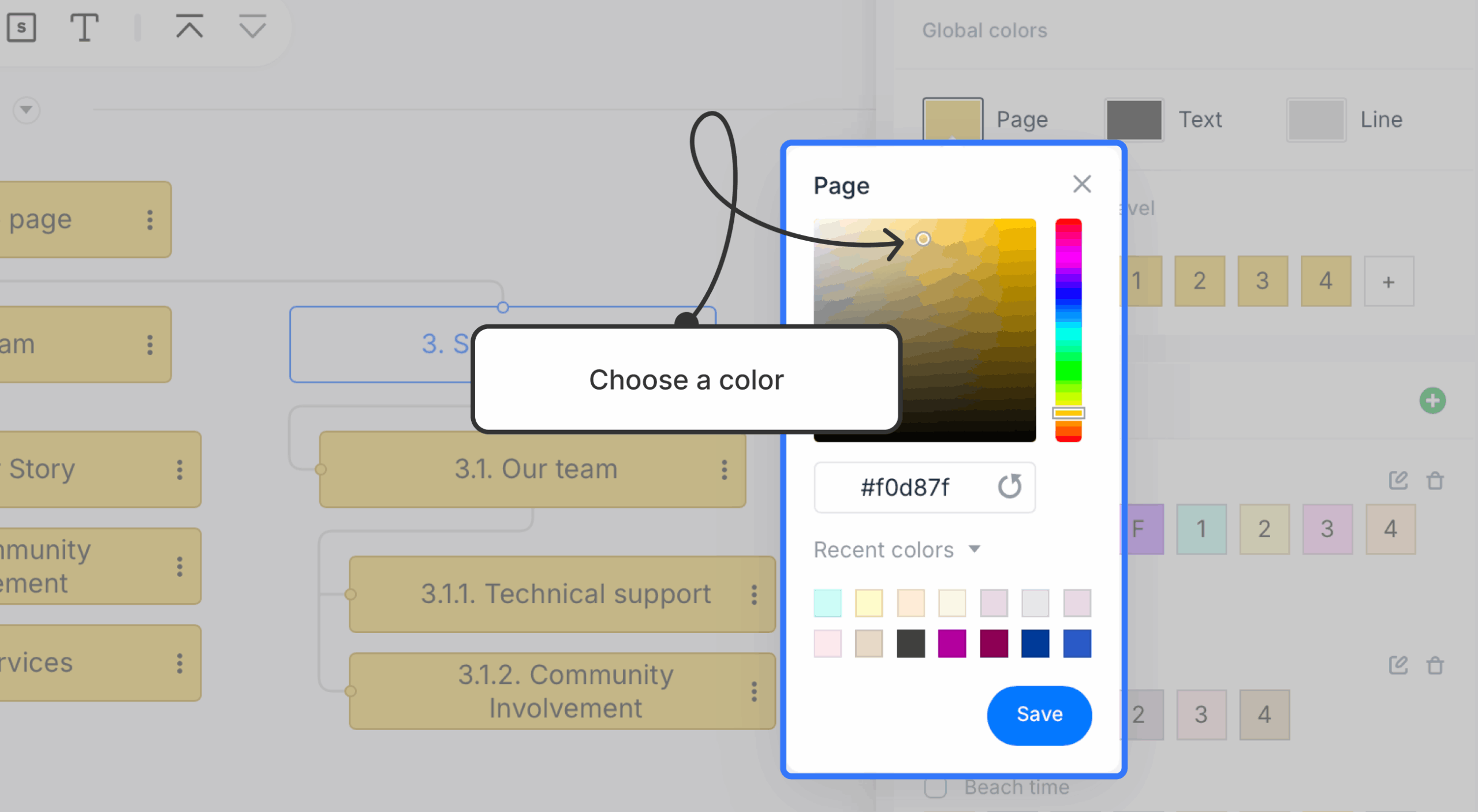Click the hex color input field
Screen dimensions: 1478x812
924,487
